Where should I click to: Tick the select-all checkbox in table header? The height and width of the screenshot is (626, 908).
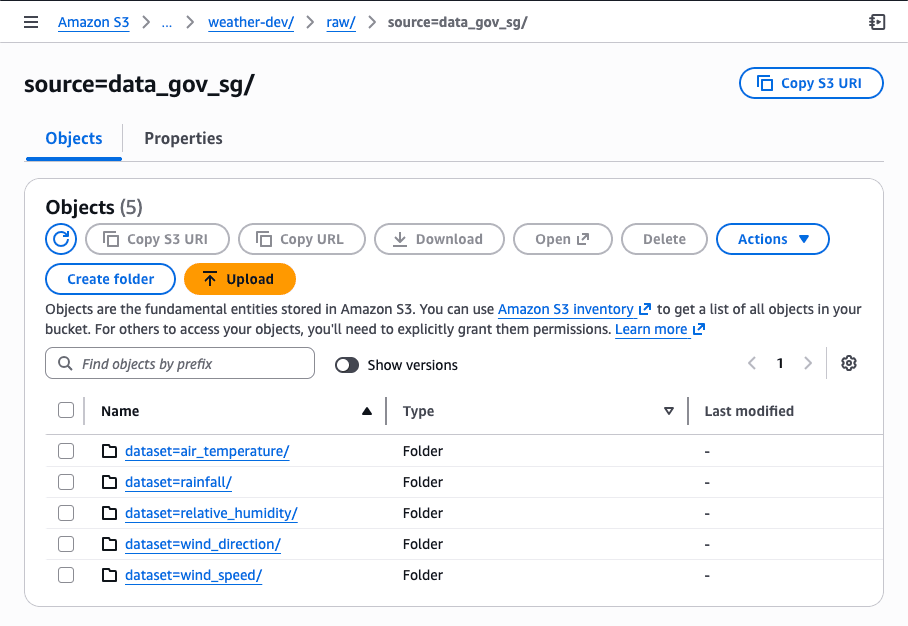tap(66, 410)
